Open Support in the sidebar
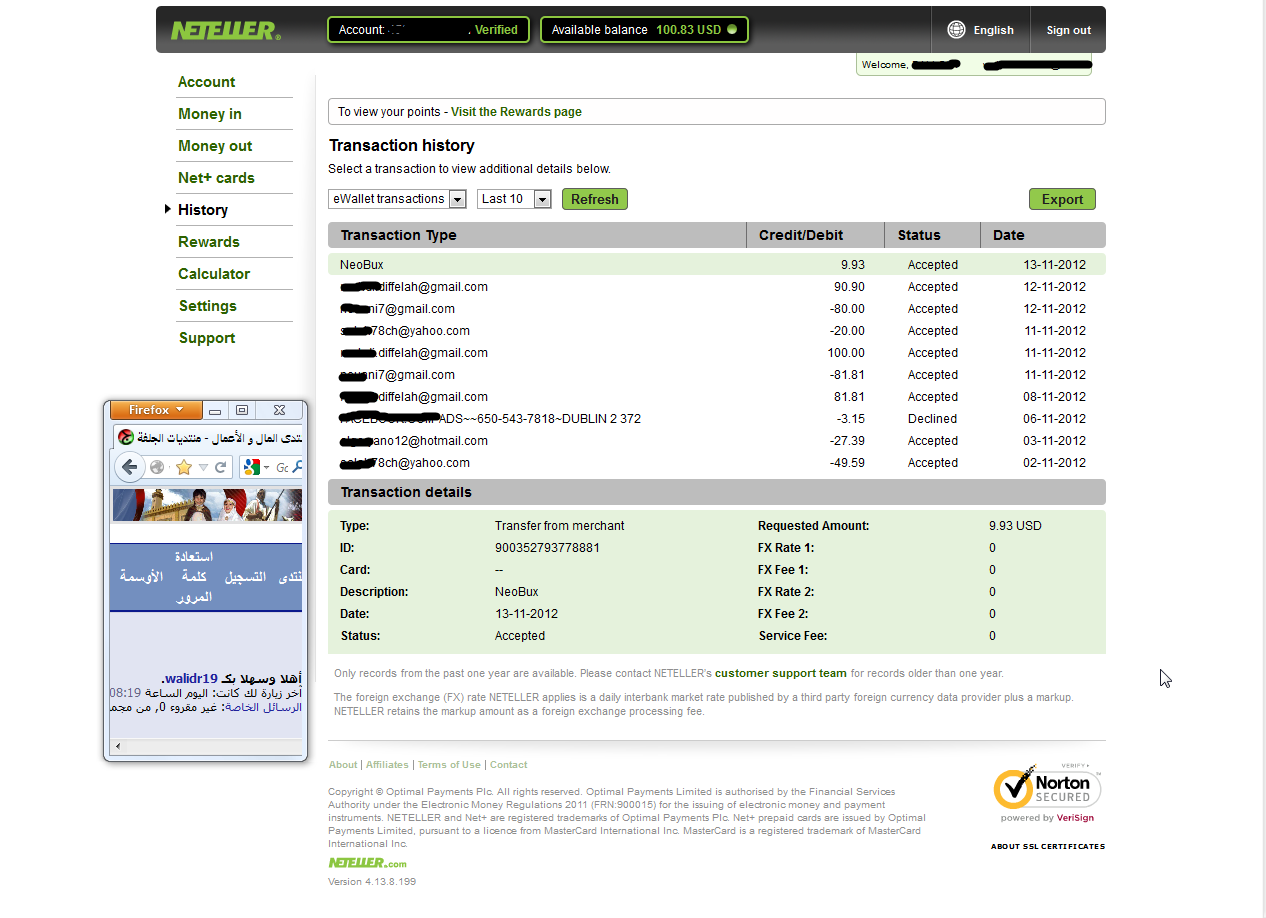This screenshot has width=1266, height=918. tap(207, 338)
